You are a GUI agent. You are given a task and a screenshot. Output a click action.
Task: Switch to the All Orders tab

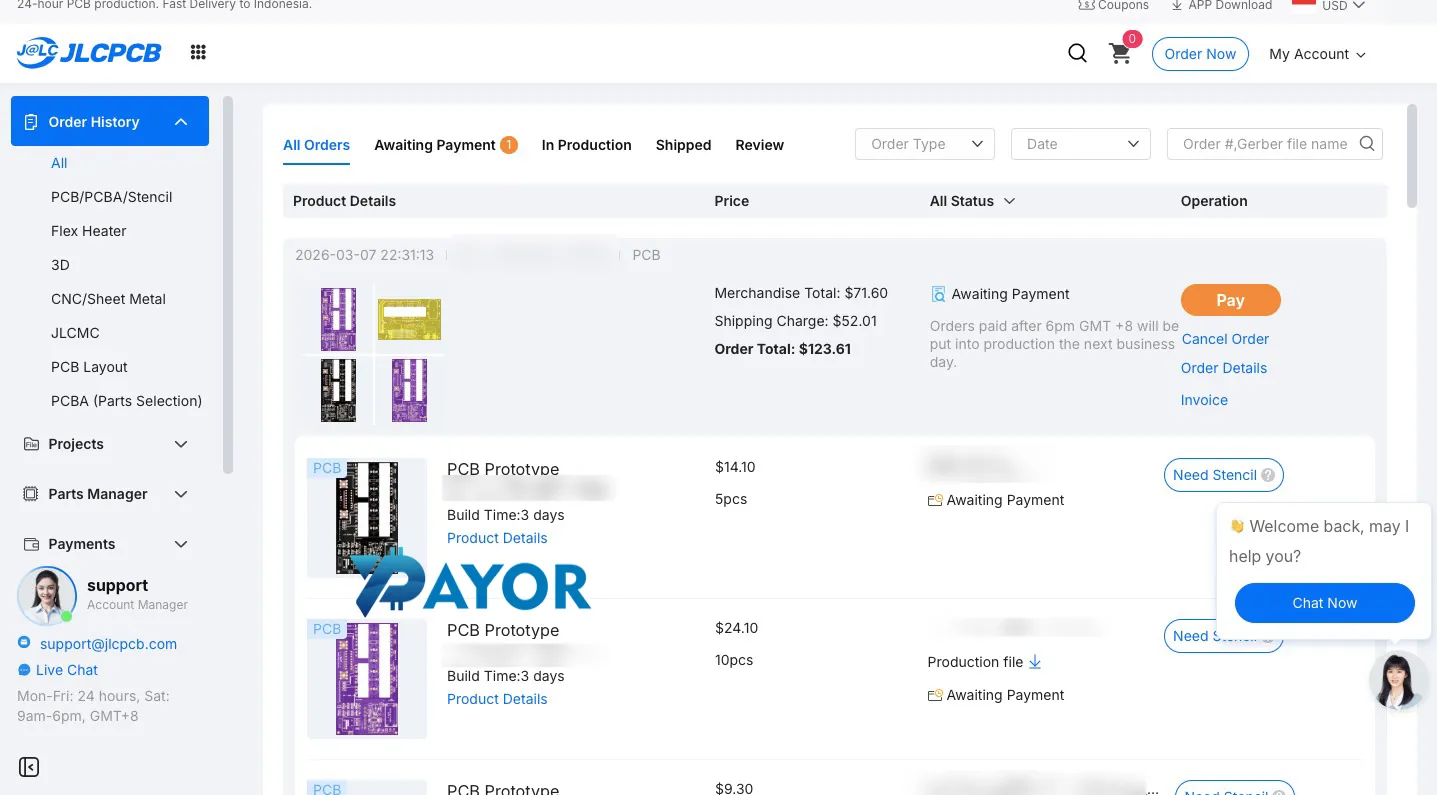click(316, 145)
